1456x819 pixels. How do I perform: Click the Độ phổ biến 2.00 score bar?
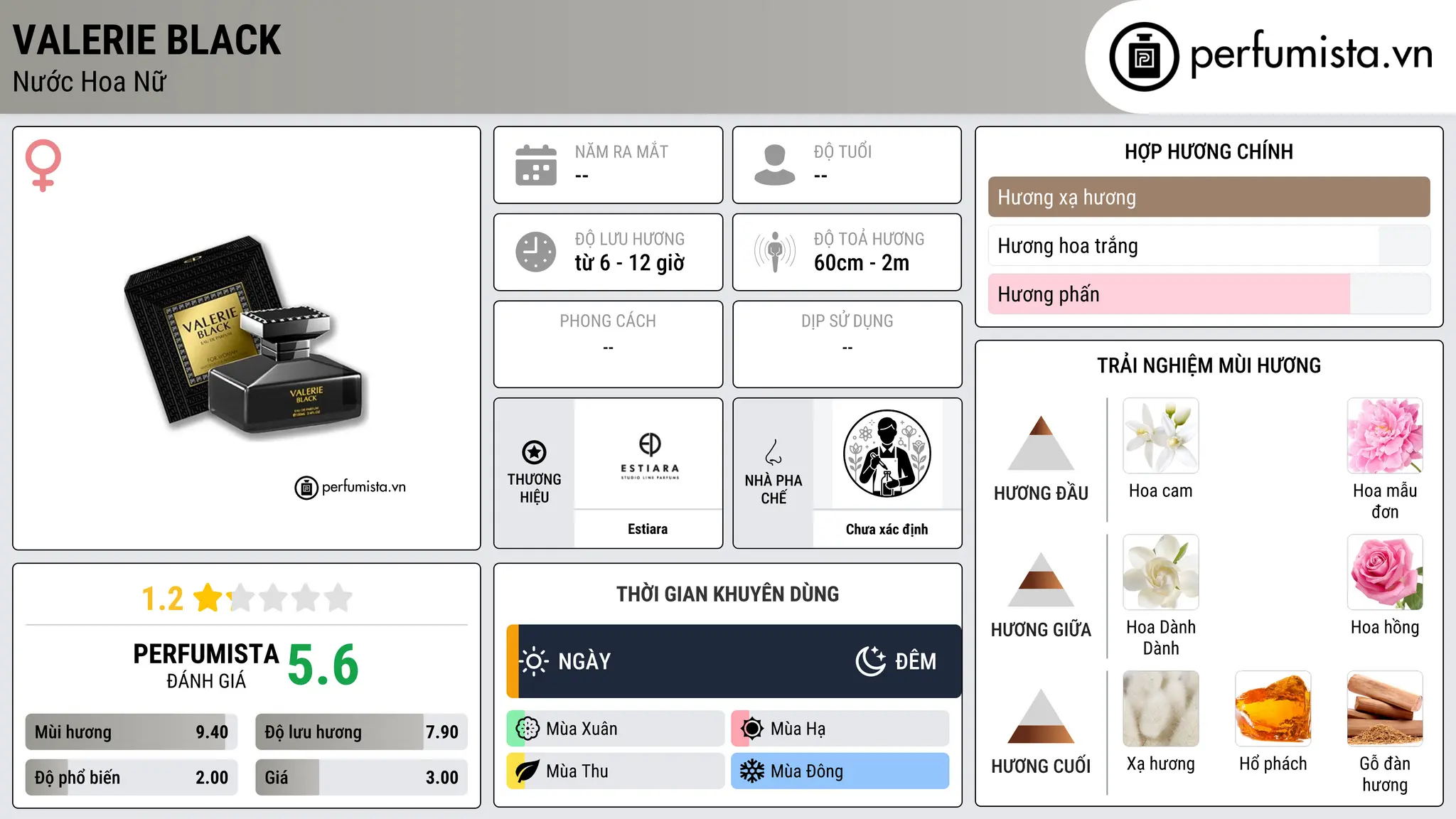pos(132,777)
